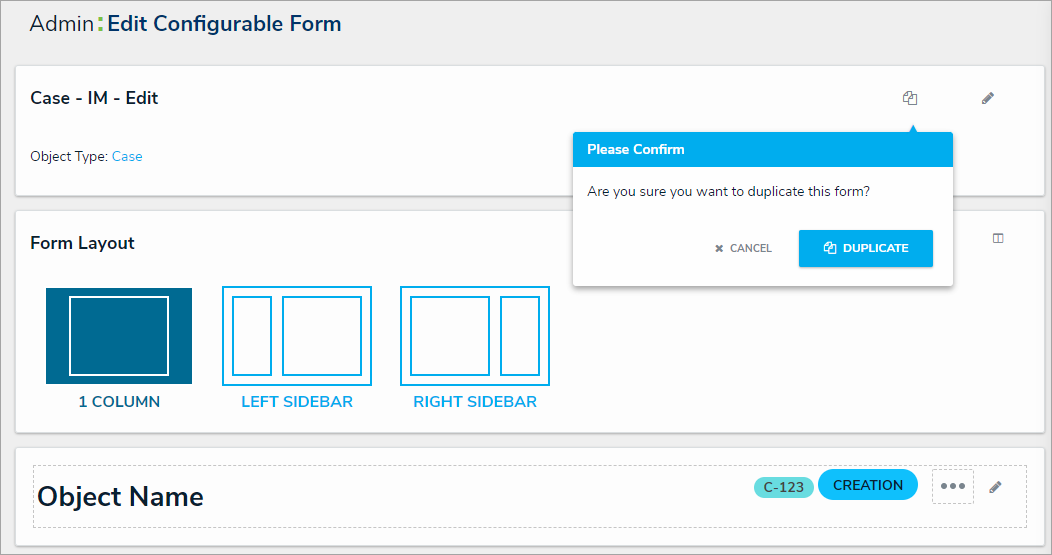
Task: Click the LEFT SIDEBAR label
Action: (x=297, y=402)
